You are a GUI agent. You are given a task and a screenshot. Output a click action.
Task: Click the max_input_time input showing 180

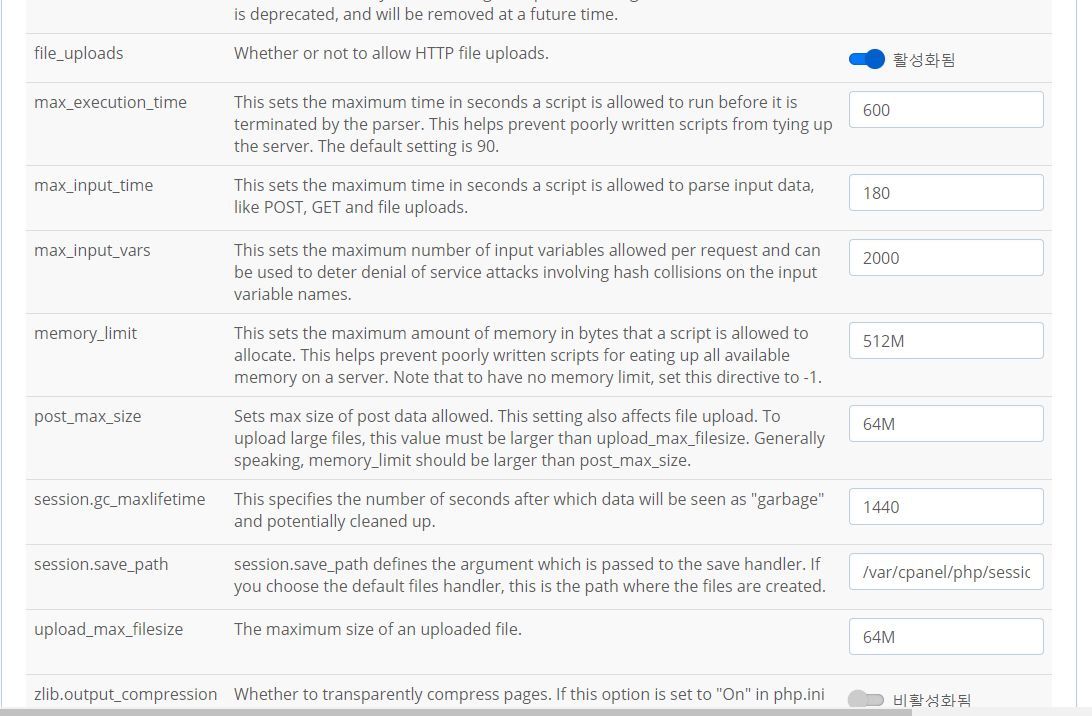(x=944, y=192)
